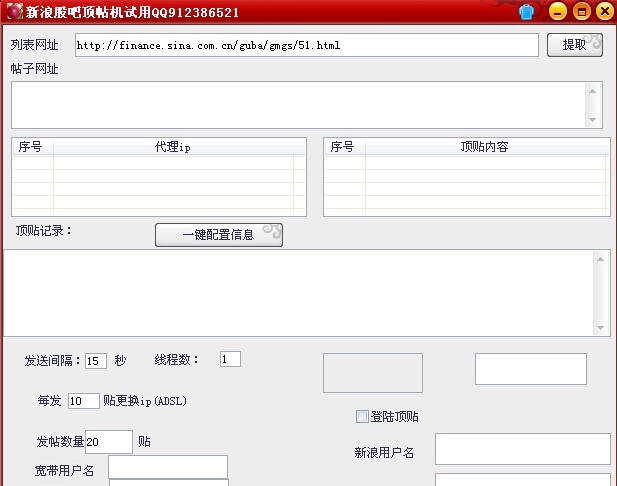617x486 pixels.
Task: Click the 顶贴记录： label
Action: 44,231
